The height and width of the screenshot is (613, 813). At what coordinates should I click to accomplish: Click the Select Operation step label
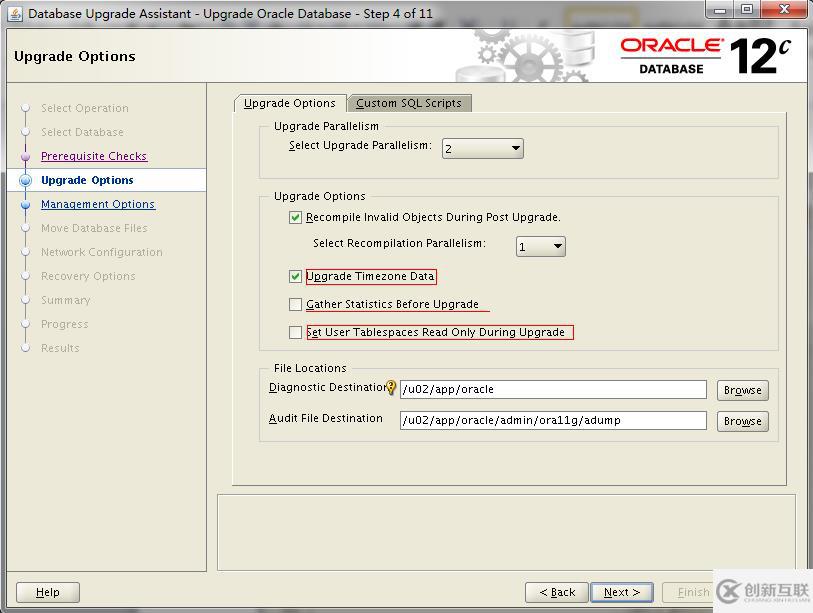pyautogui.click(x=85, y=108)
